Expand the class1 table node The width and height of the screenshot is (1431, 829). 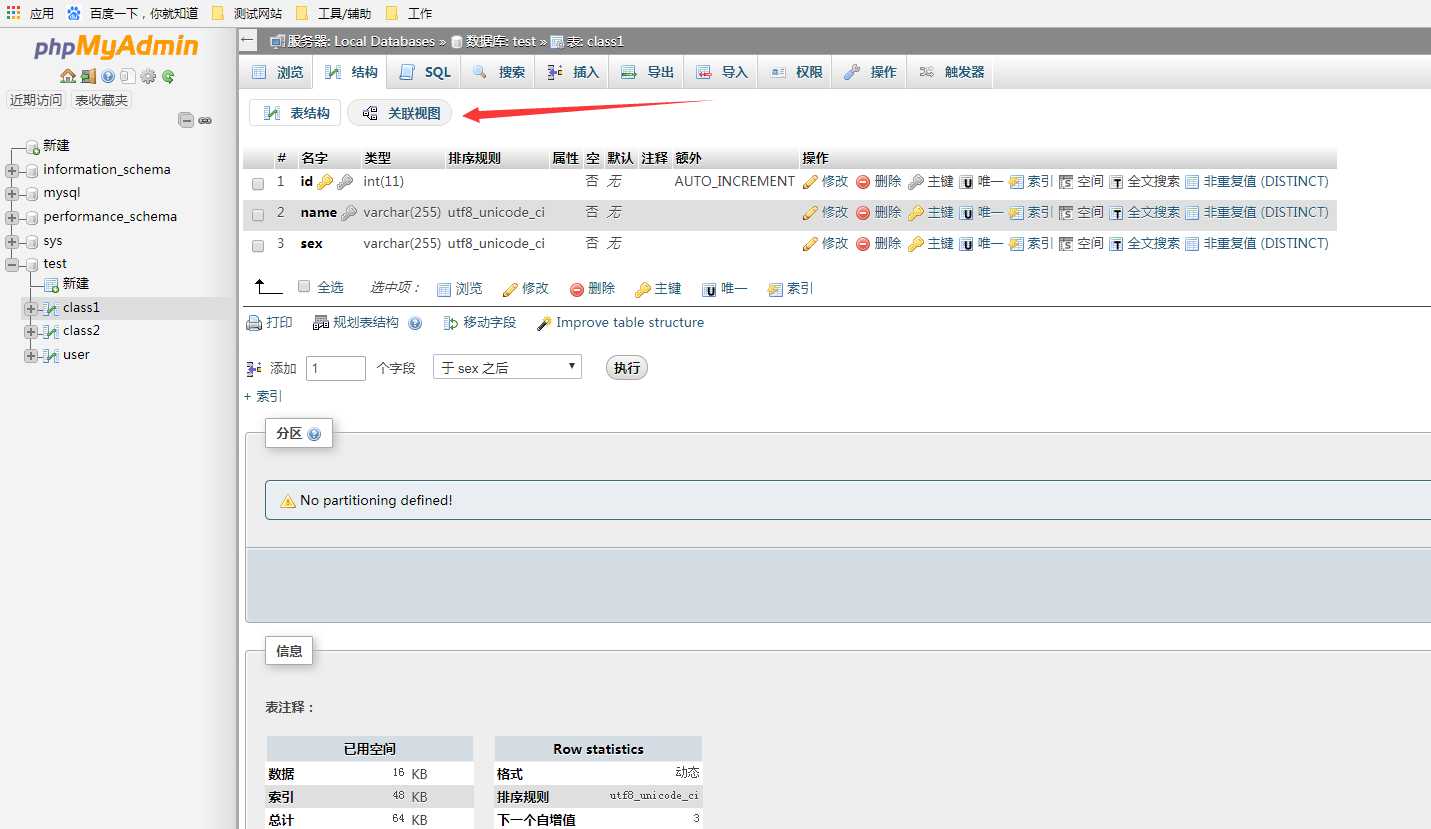click(31, 308)
